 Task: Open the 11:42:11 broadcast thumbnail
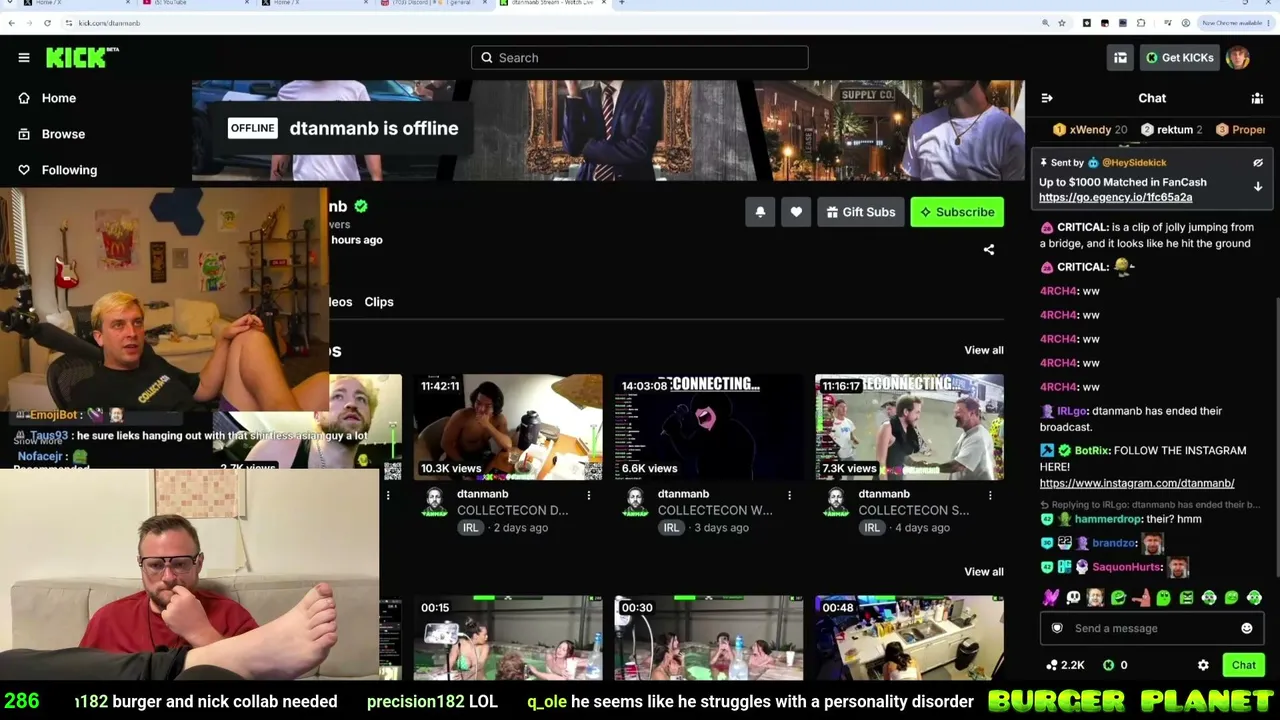pyautogui.click(x=508, y=427)
